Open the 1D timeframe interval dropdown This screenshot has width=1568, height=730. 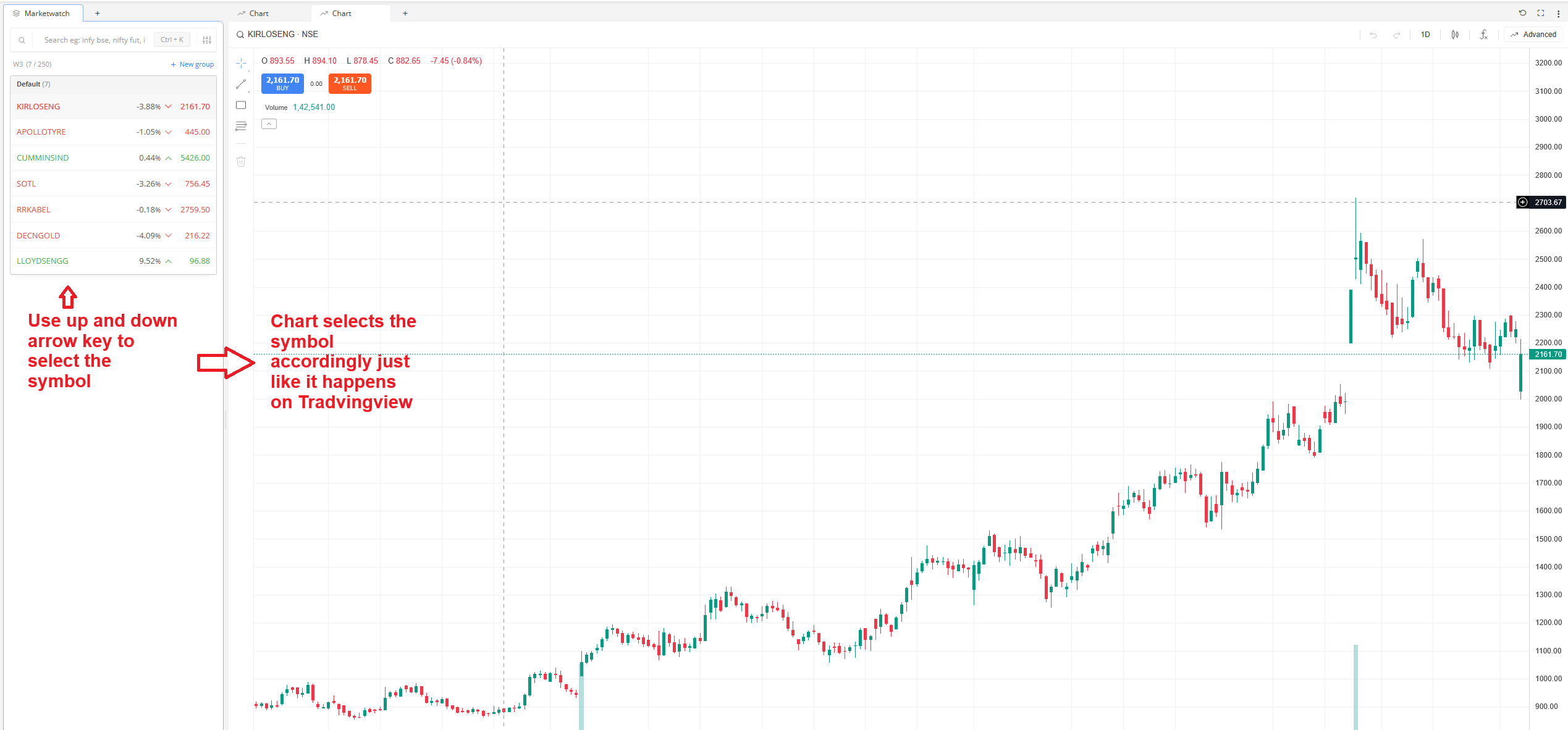click(1425, 35)
